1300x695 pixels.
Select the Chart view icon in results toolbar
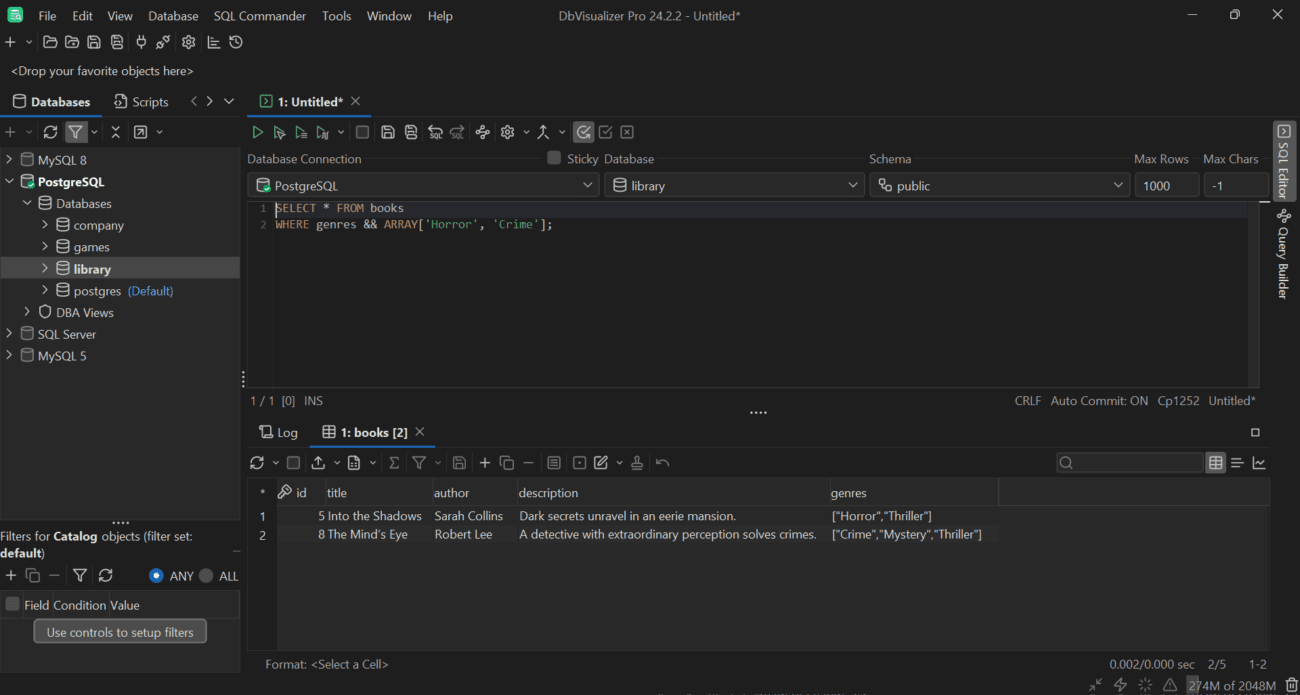coord(1259,462)
